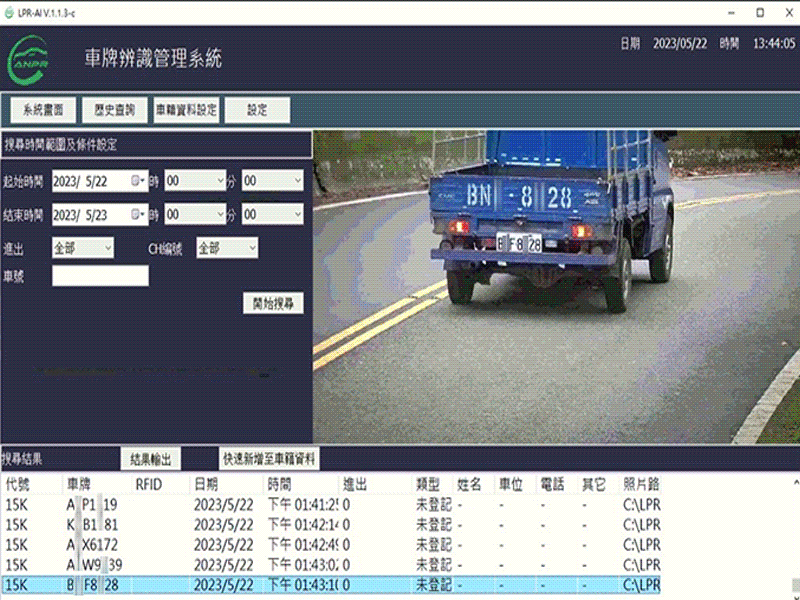Open the 設定 settings tab
Image resolution: width=800 pixels, height=600 pixels.
(257, 110)
